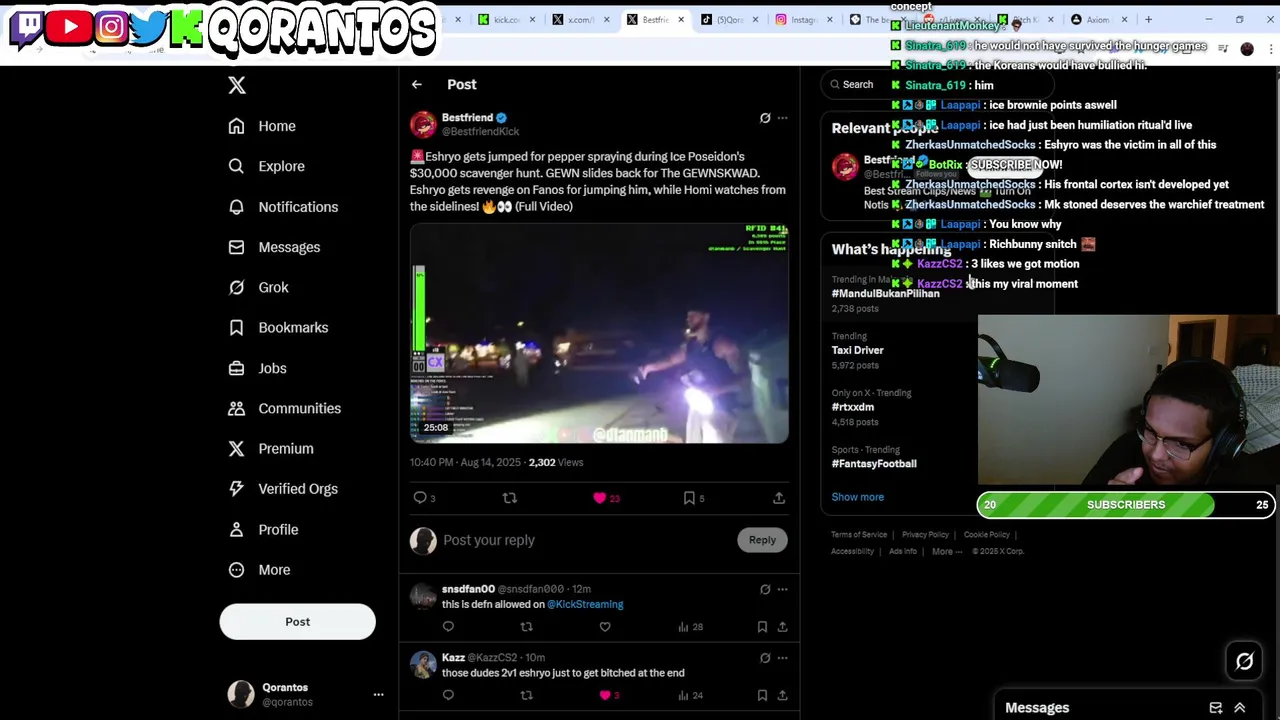This screenshot has height=720, width=1280.
Task: Open #MandulBukanPilihan trend
Action: (885, 294)
